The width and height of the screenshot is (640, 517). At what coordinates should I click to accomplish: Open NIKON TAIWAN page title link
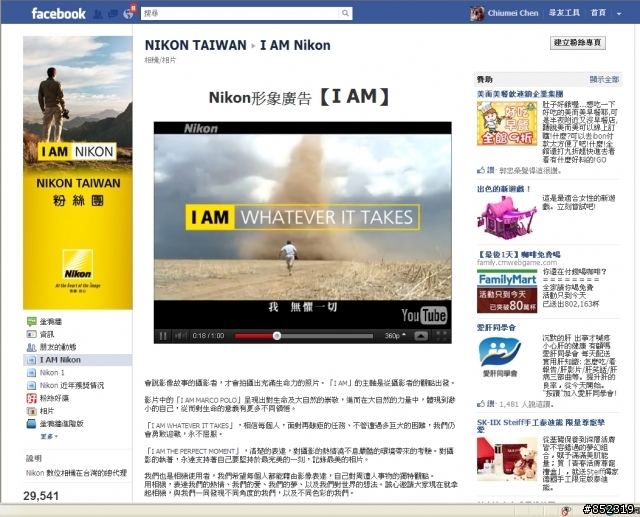click(196, 45)
